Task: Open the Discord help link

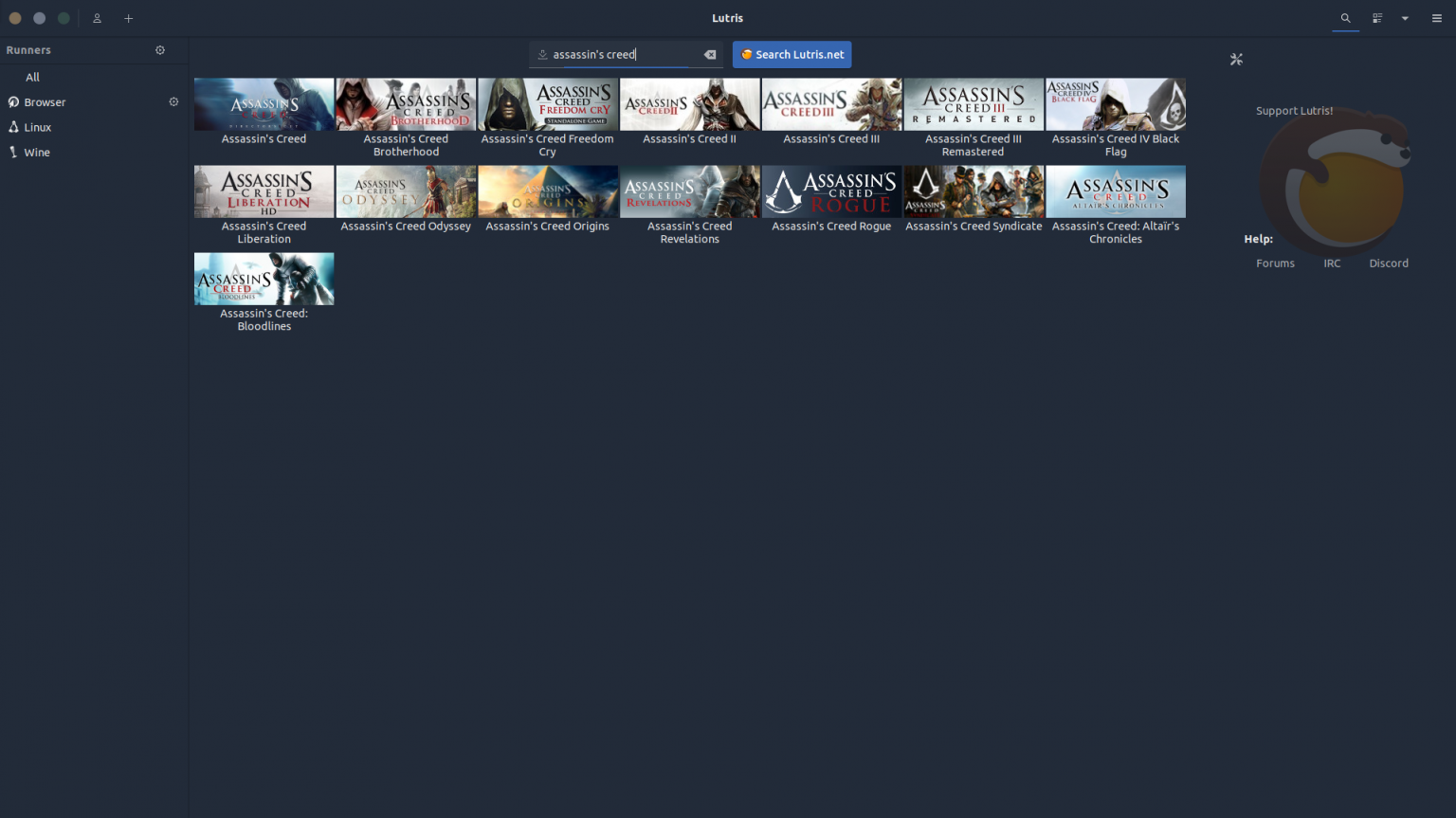Action: (1388, 264)
